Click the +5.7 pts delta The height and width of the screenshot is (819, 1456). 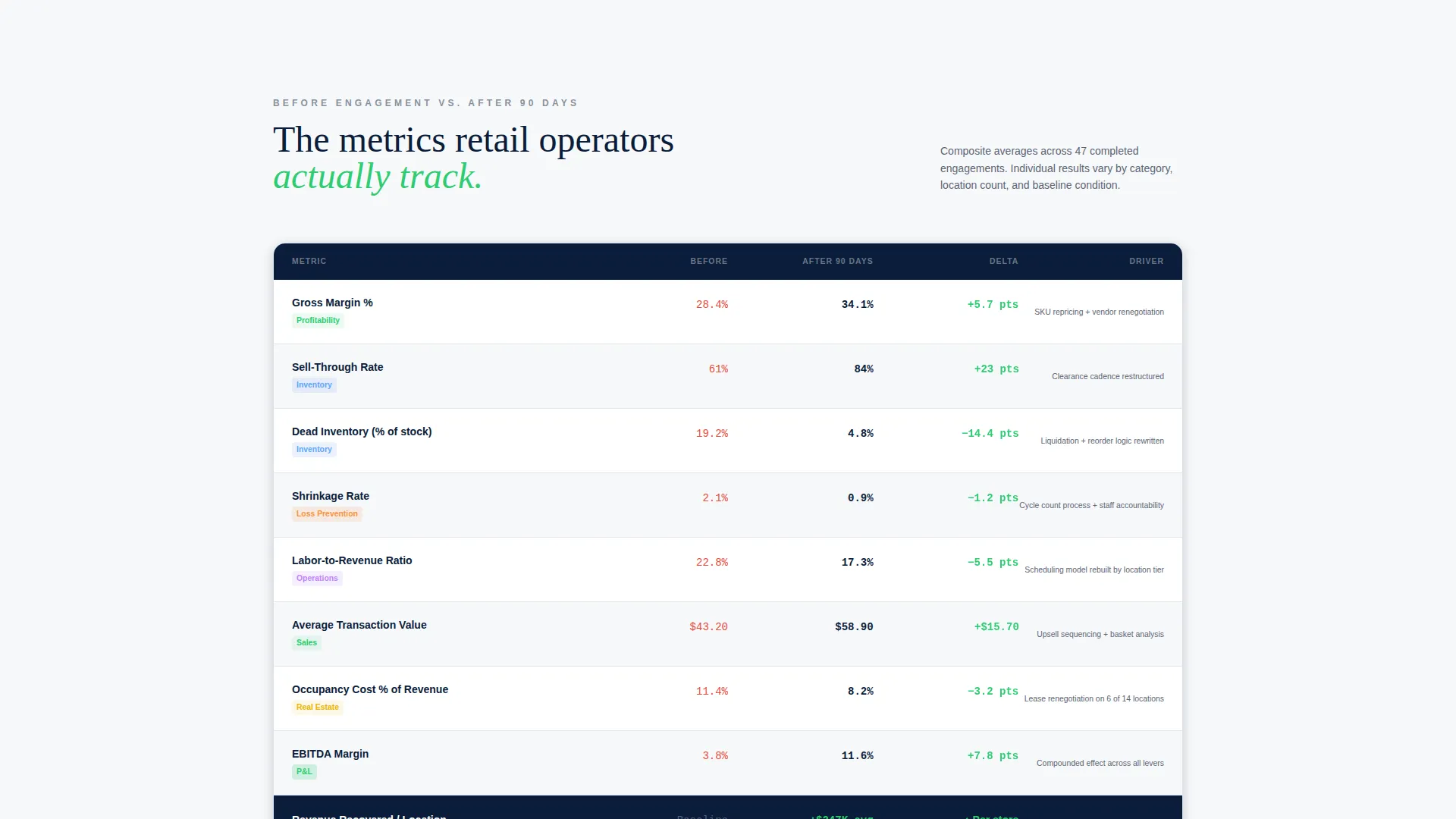coord(993,305)
